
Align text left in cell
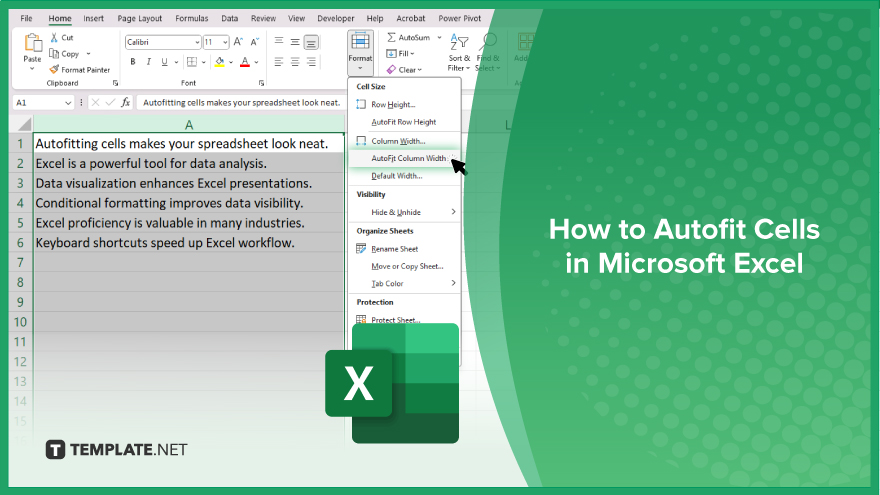click(x=278, y=62)
